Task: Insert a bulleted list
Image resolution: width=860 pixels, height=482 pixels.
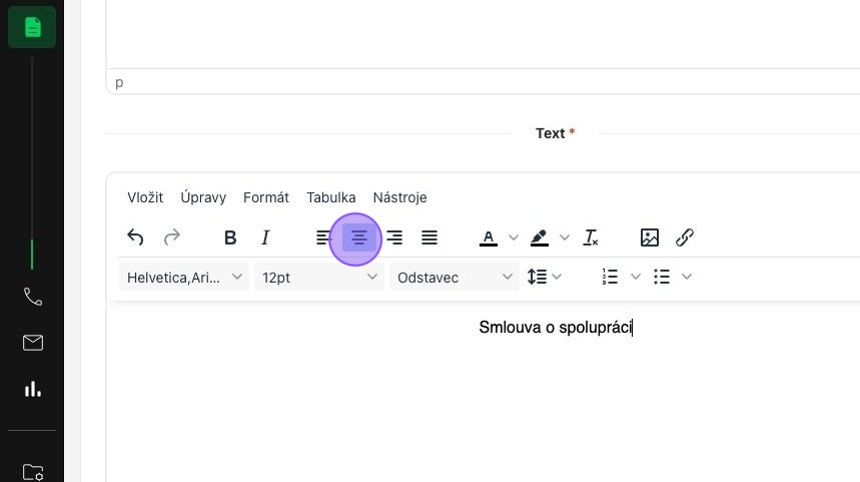Action: [661, 277]
